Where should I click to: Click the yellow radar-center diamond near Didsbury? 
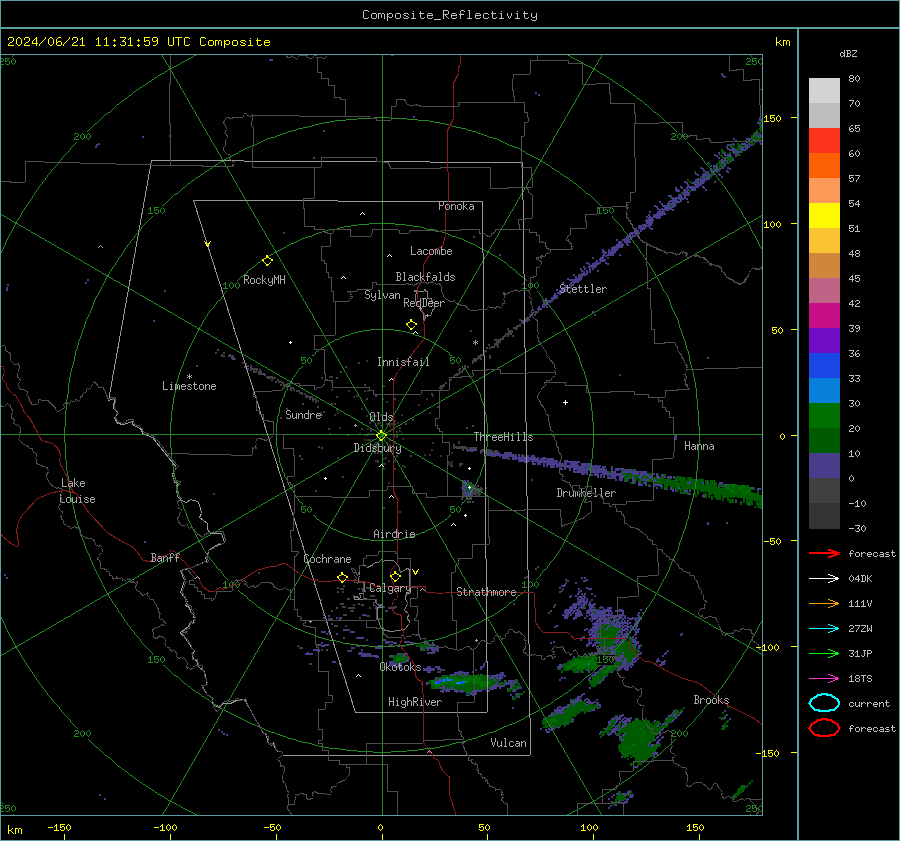pos(382,436)
